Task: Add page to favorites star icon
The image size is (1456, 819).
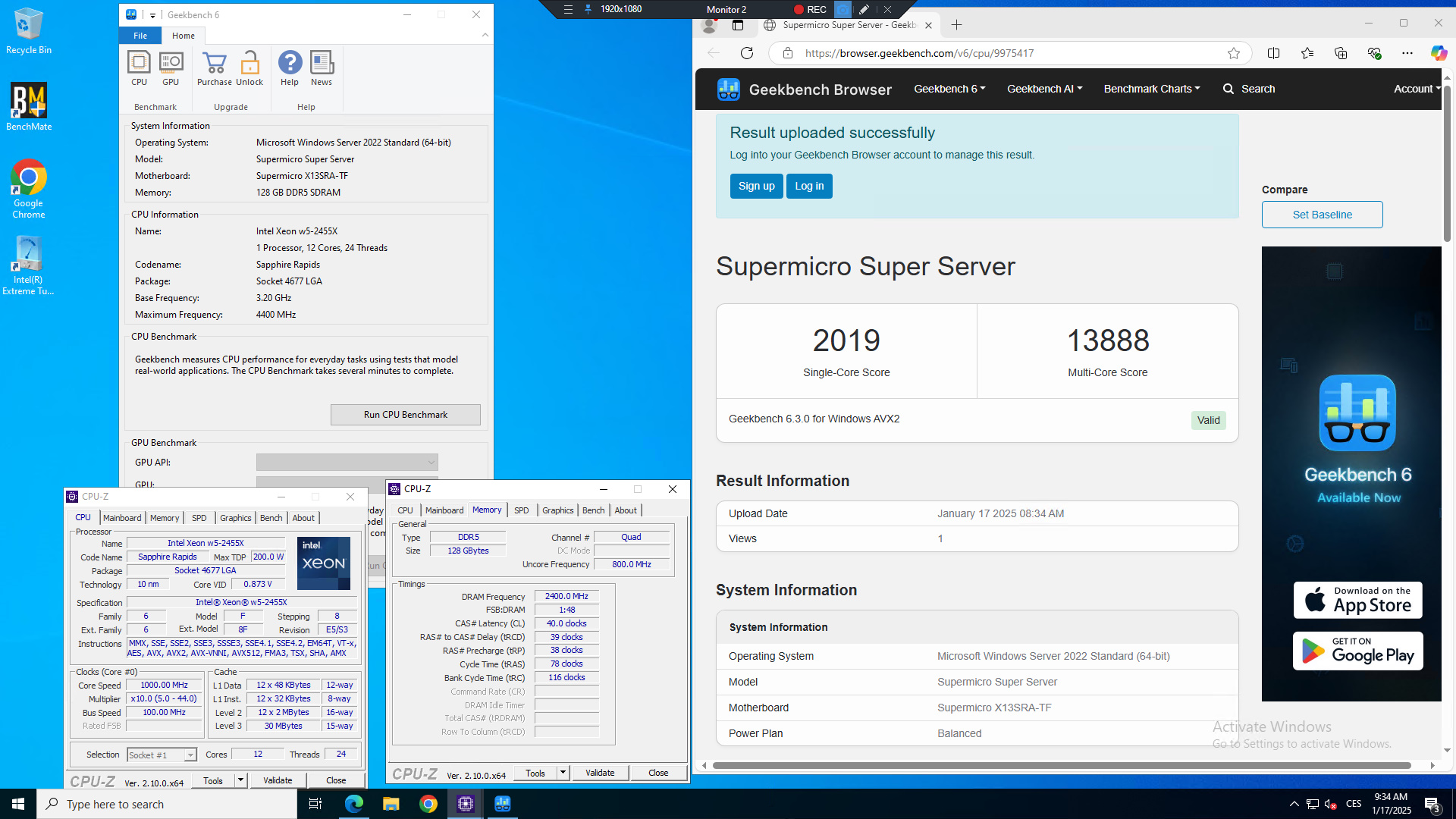Action: tap(1234, 53)
